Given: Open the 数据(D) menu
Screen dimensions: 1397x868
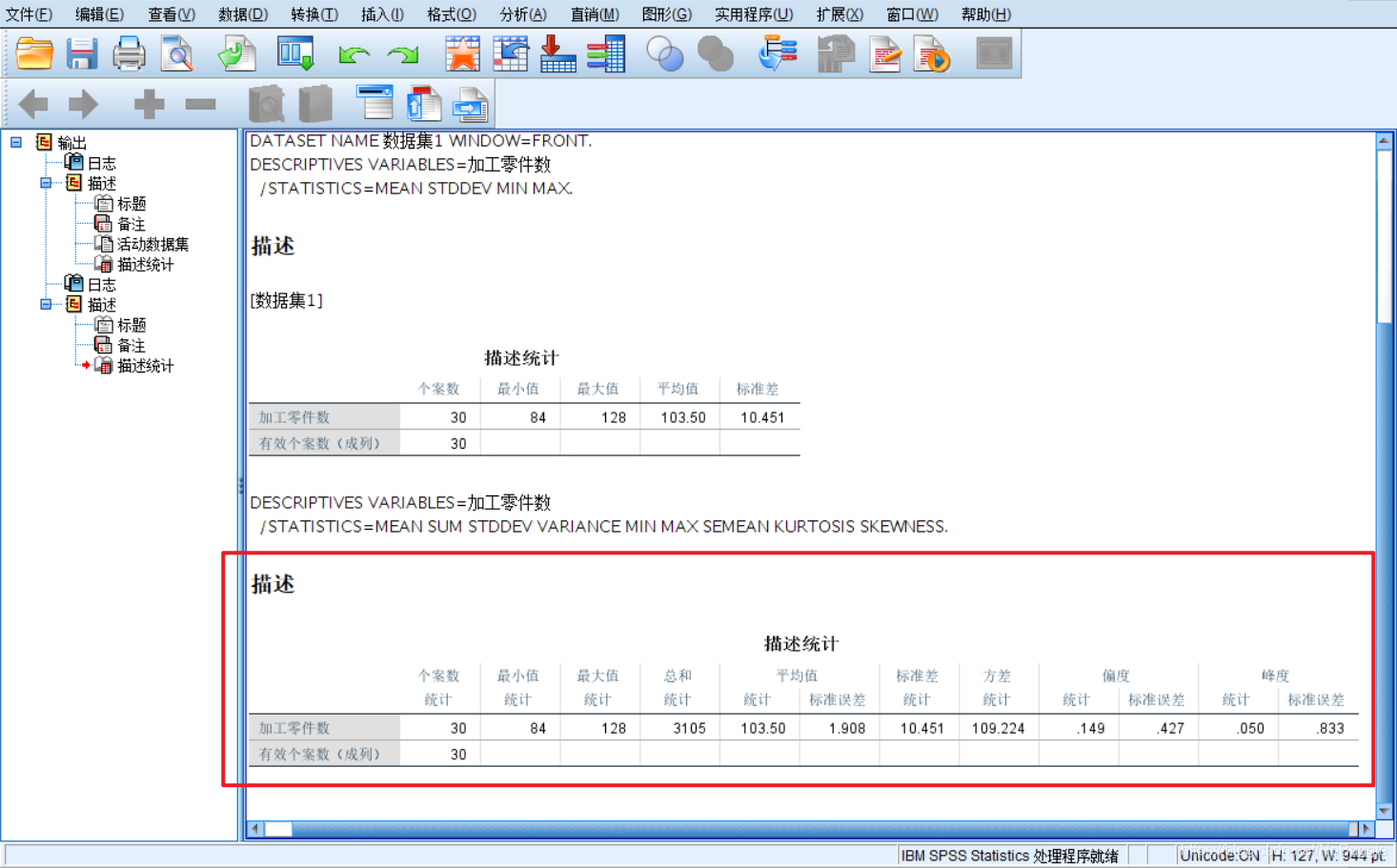Looking at the screenshot, I should pyautogui.click(x=243, y=14).
